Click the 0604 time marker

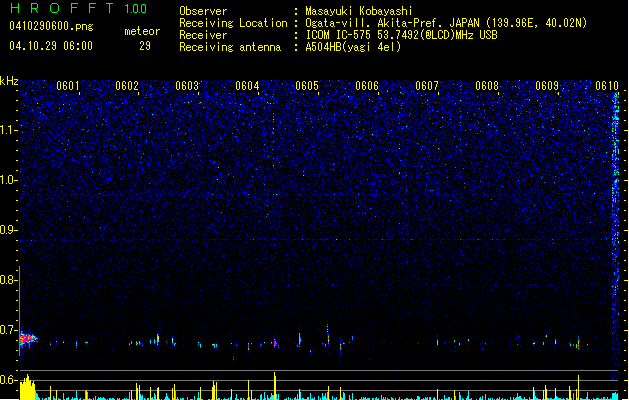(x=247, y=86)
